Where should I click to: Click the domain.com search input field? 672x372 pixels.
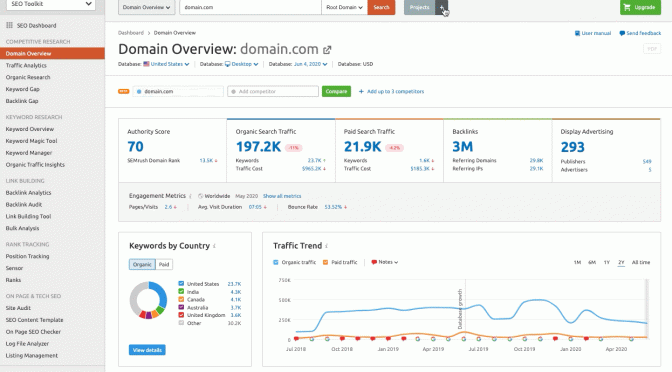click(250, 7)
